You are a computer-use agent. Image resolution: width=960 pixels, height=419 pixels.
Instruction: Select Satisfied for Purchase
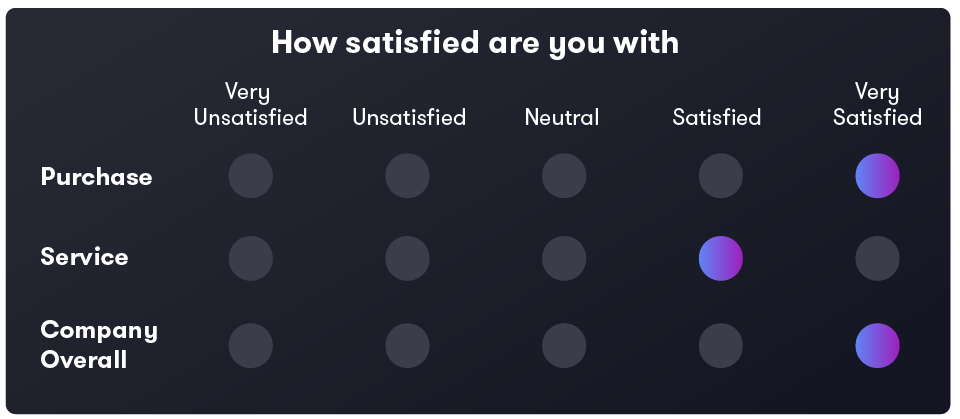click(721, 176)
